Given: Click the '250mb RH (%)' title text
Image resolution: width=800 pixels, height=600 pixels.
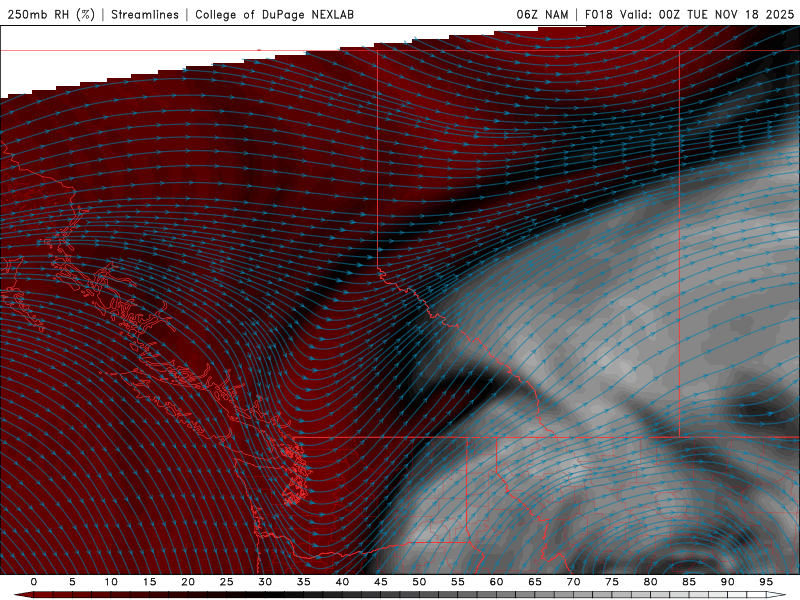Looking at the screenshot, I should tap(51, 15).
